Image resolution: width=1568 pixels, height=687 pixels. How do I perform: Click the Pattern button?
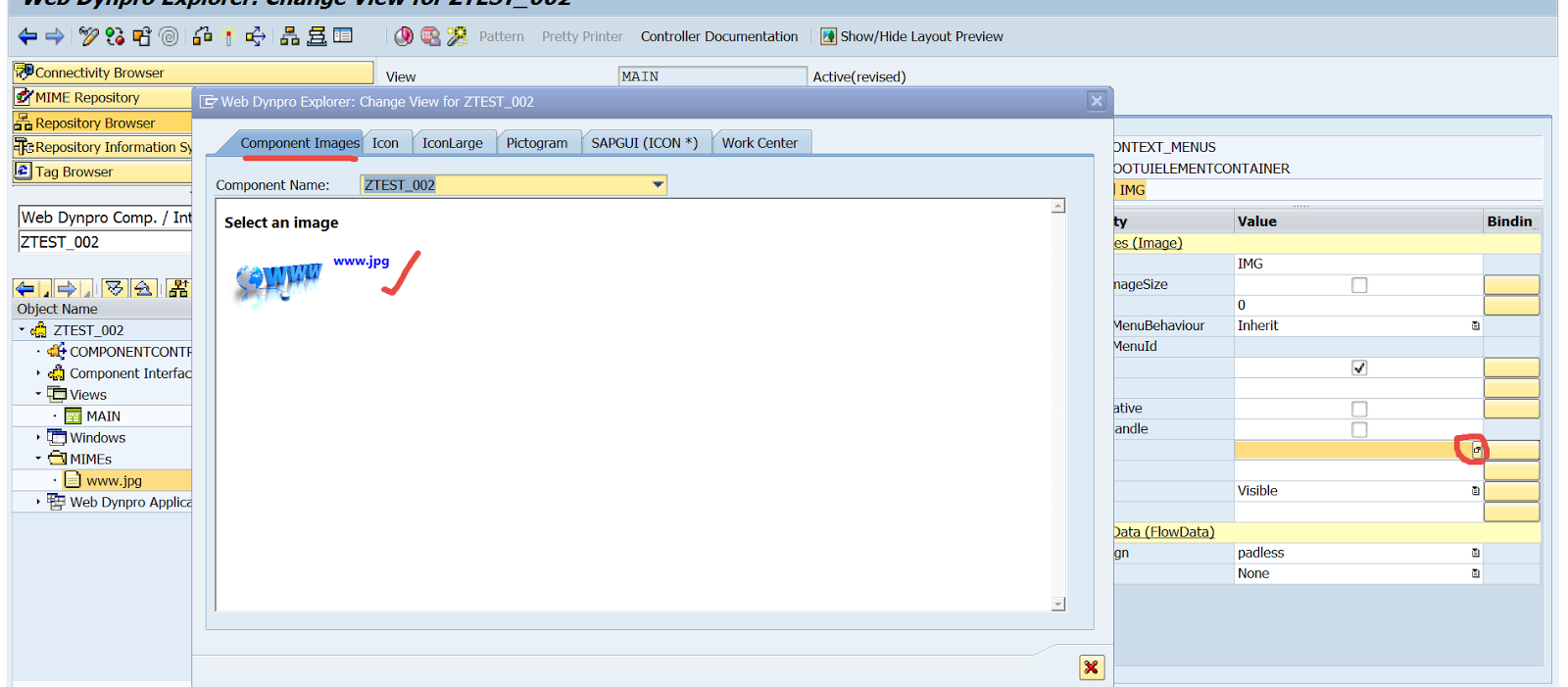point(502,36)
